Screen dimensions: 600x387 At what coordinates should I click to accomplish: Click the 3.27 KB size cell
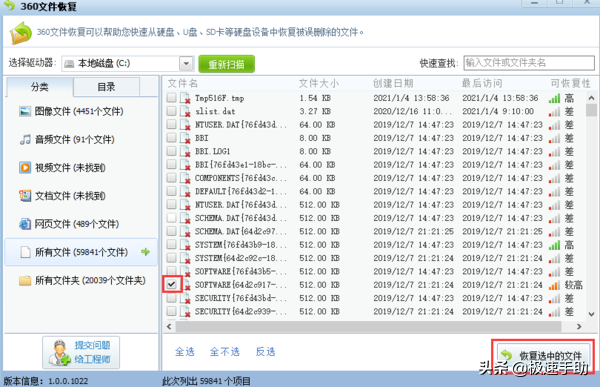tap(315, 111)
